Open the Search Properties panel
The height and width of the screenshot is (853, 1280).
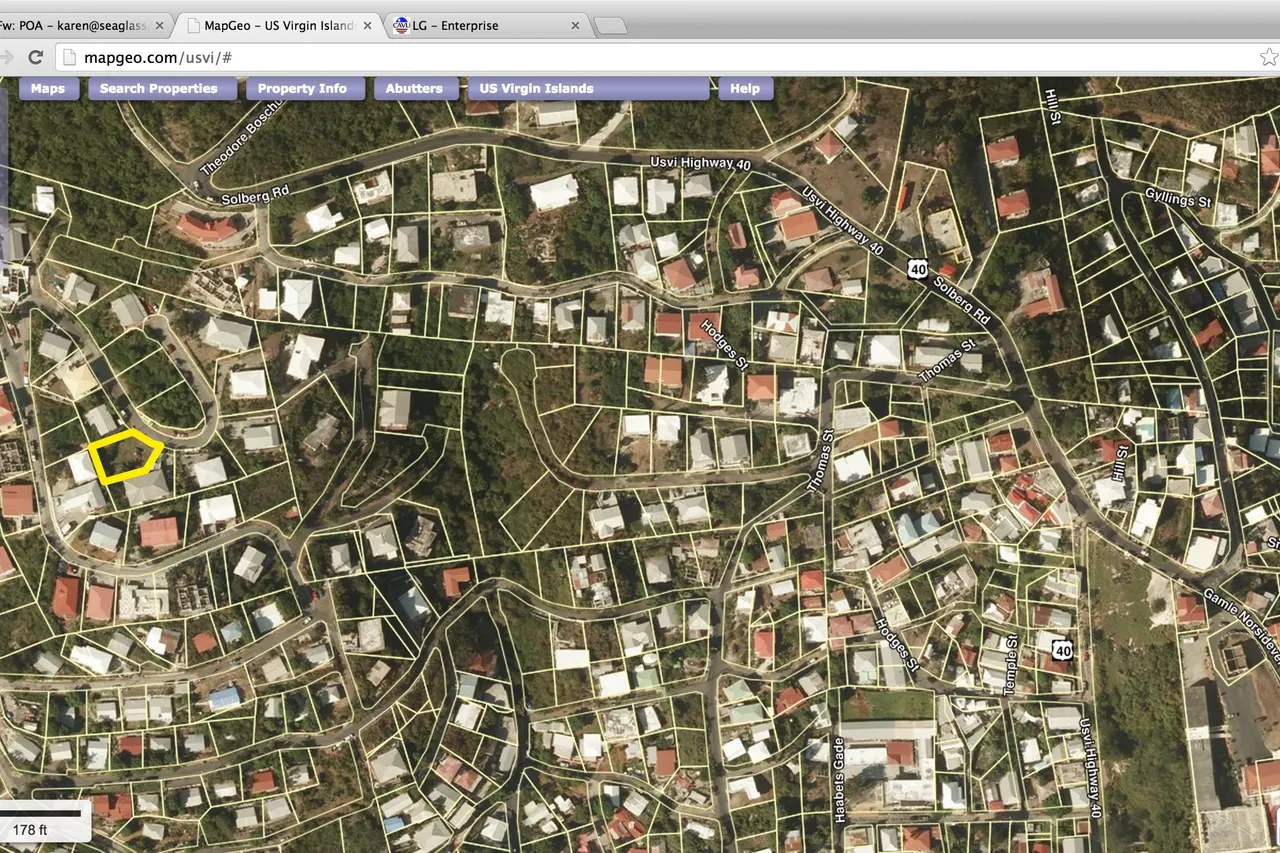pyautogui.click(x=158, y=89)
